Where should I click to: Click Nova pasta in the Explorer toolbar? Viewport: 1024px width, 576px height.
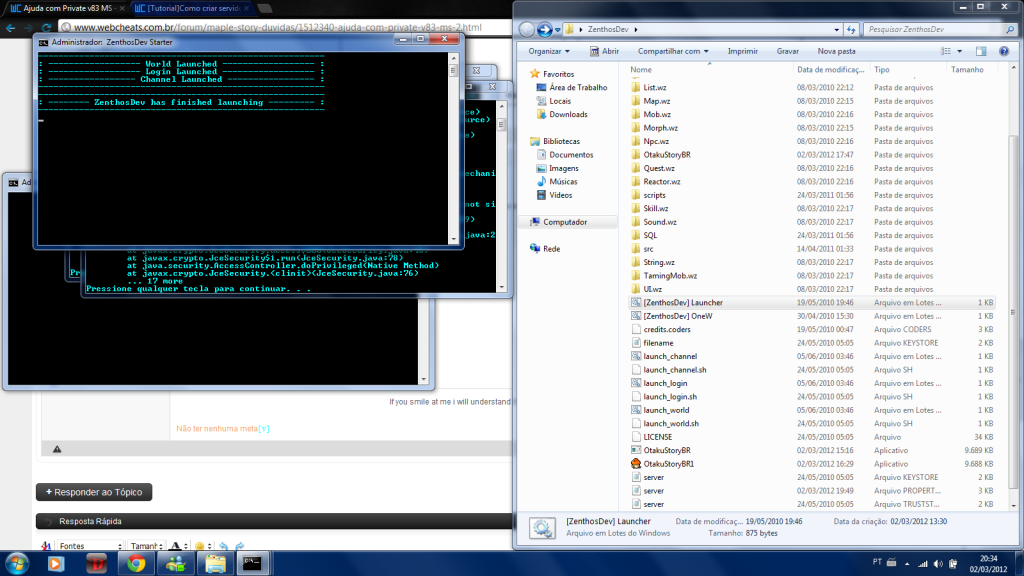click(x=836, y=50)
